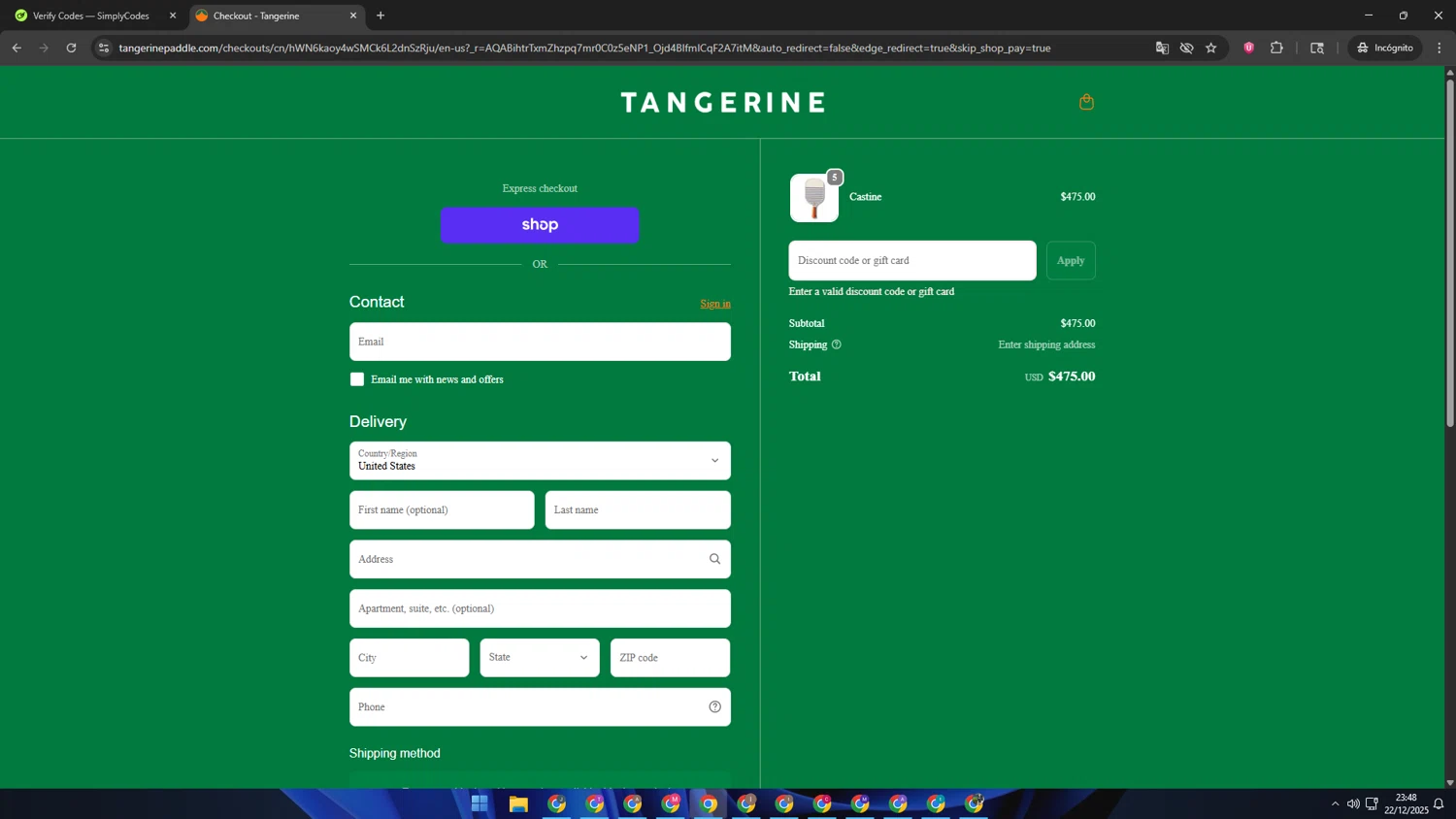Show hidden system tray icons
Viewport: 1456px width, 819px height.
1335,803
